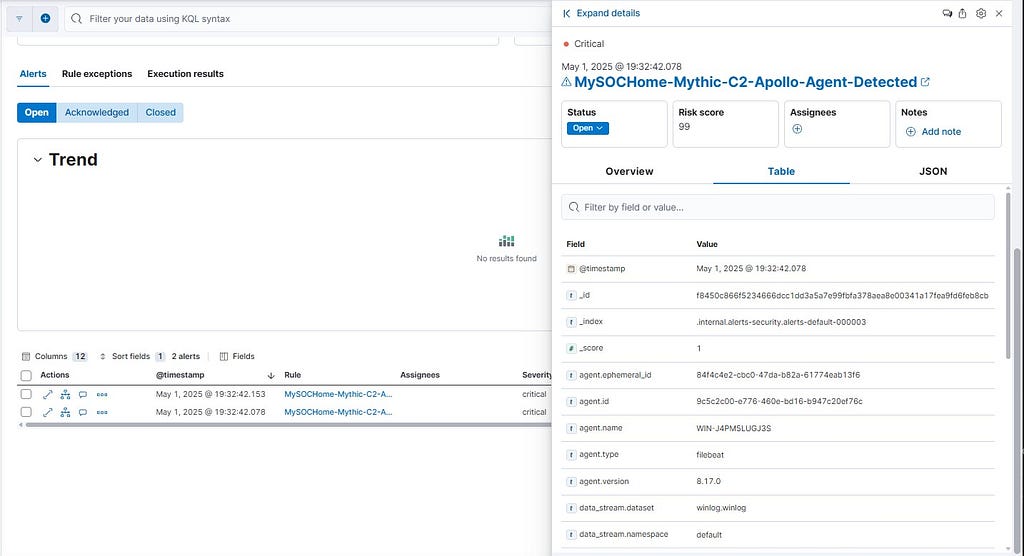Click the agent.type field type icon

coord(571,455)
